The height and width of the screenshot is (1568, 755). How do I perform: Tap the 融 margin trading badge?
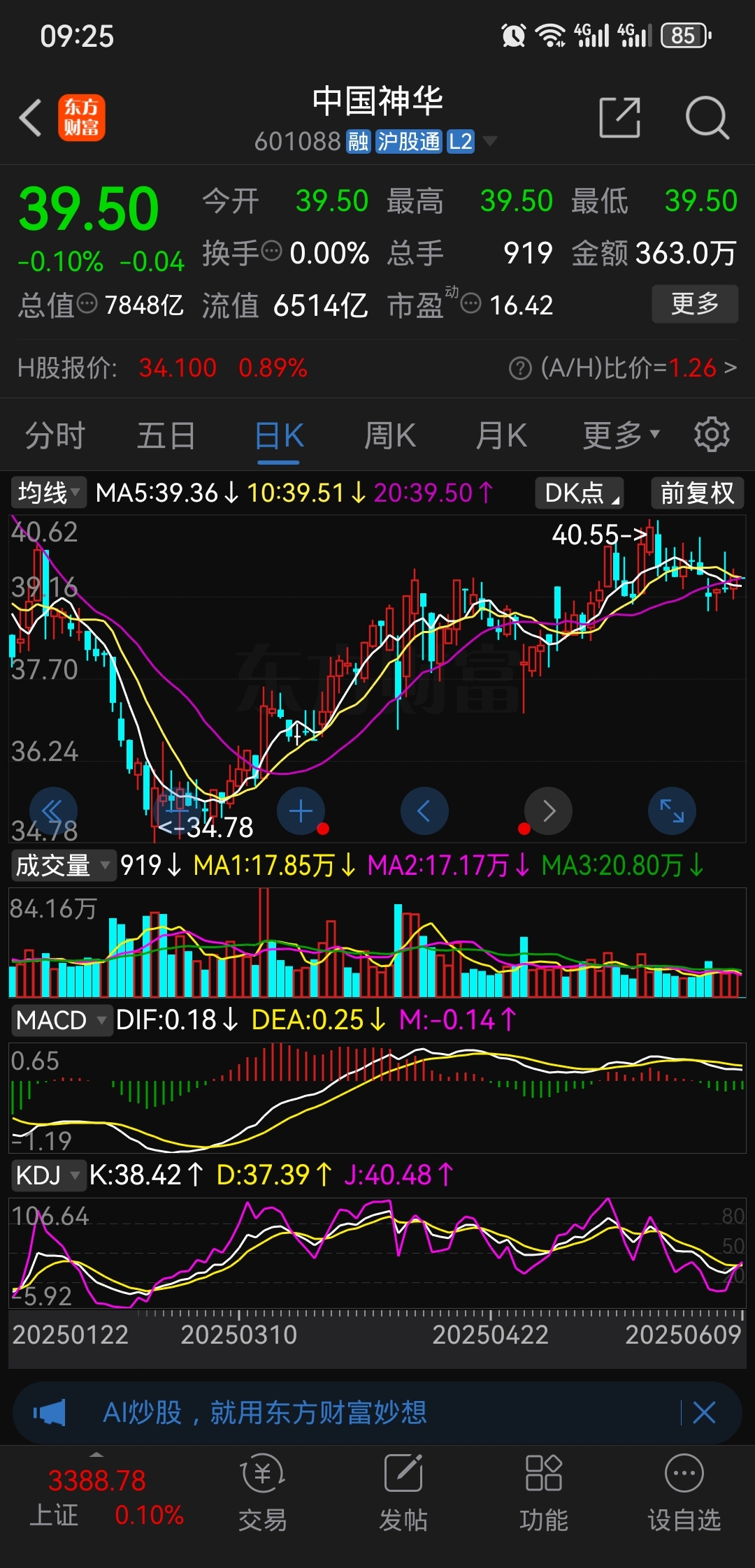tap(358, 142)
